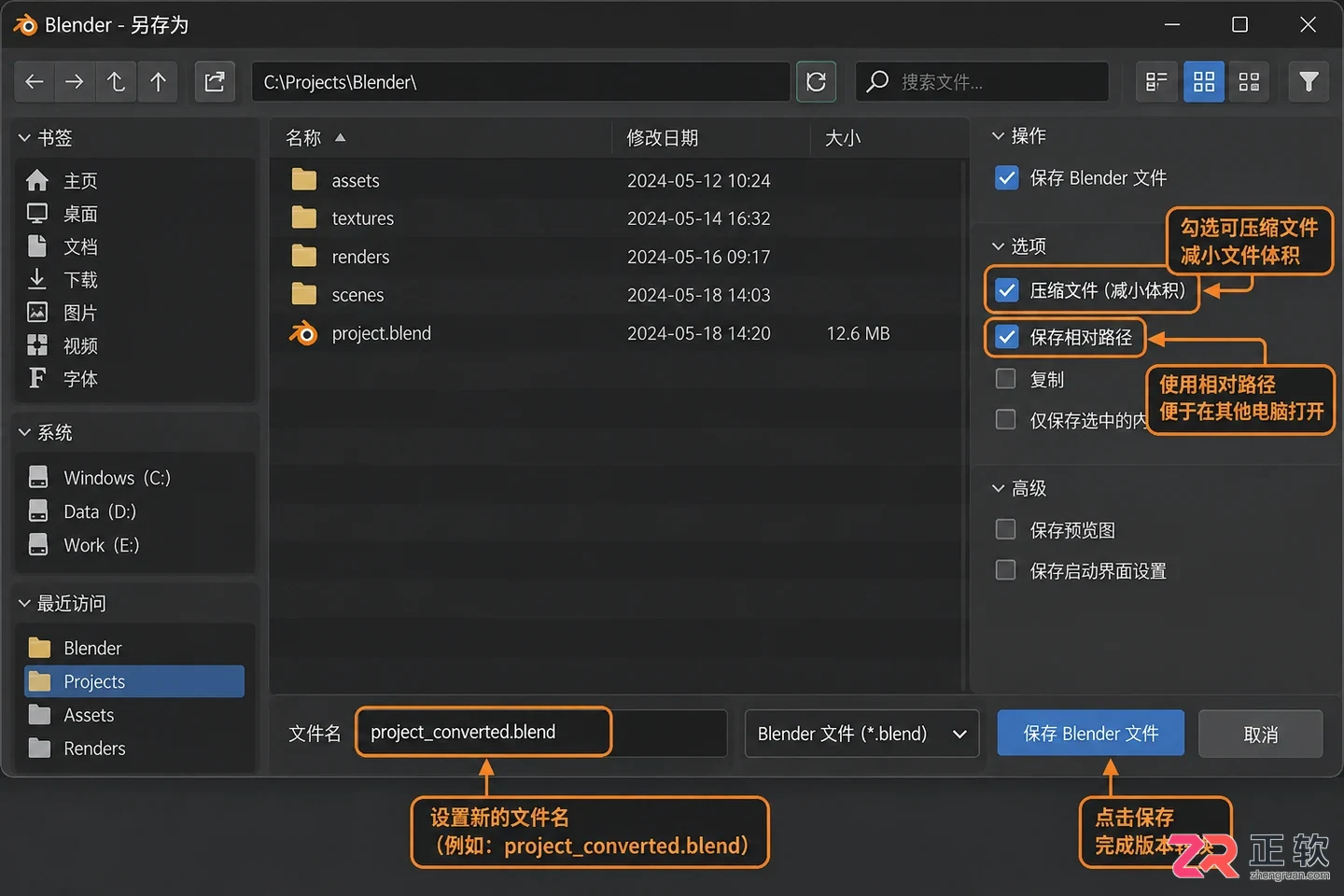Toggle 压缩文件 (减小体积) checkbox

click(x=1007, y=290)
